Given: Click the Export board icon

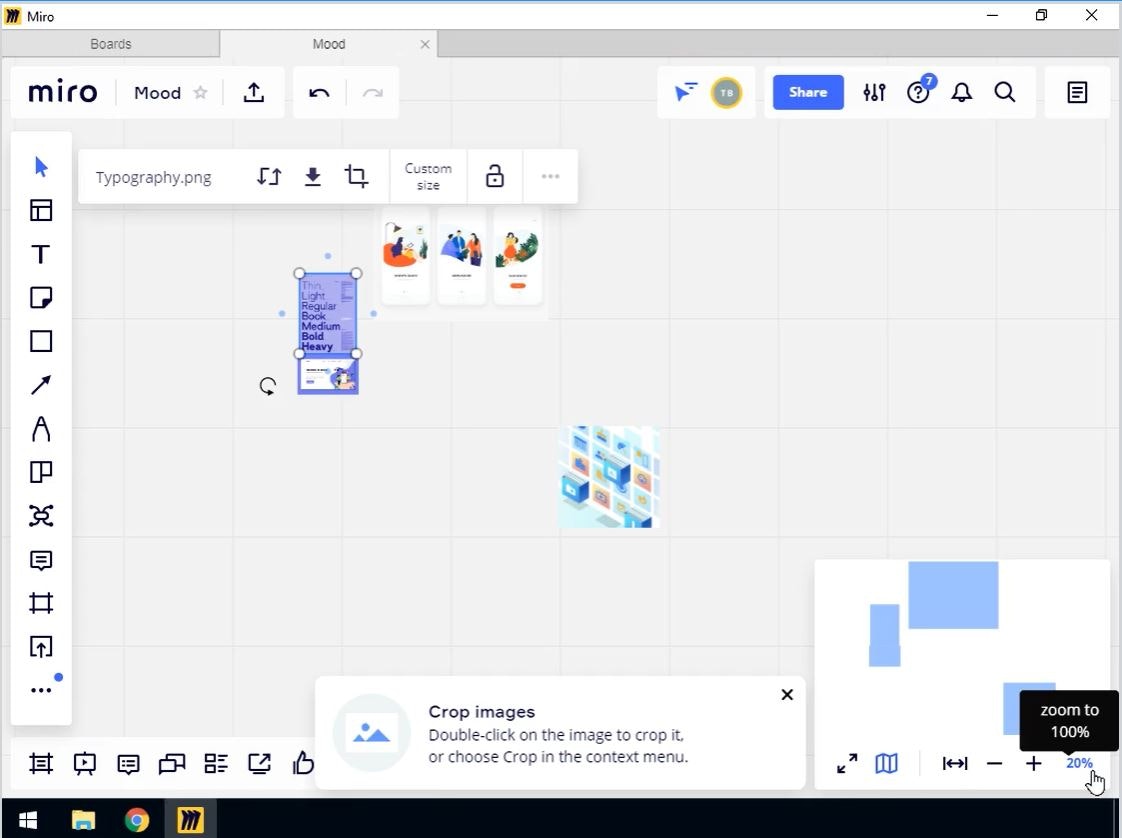Looking at the screenshot, I should [x=254, y=92].
